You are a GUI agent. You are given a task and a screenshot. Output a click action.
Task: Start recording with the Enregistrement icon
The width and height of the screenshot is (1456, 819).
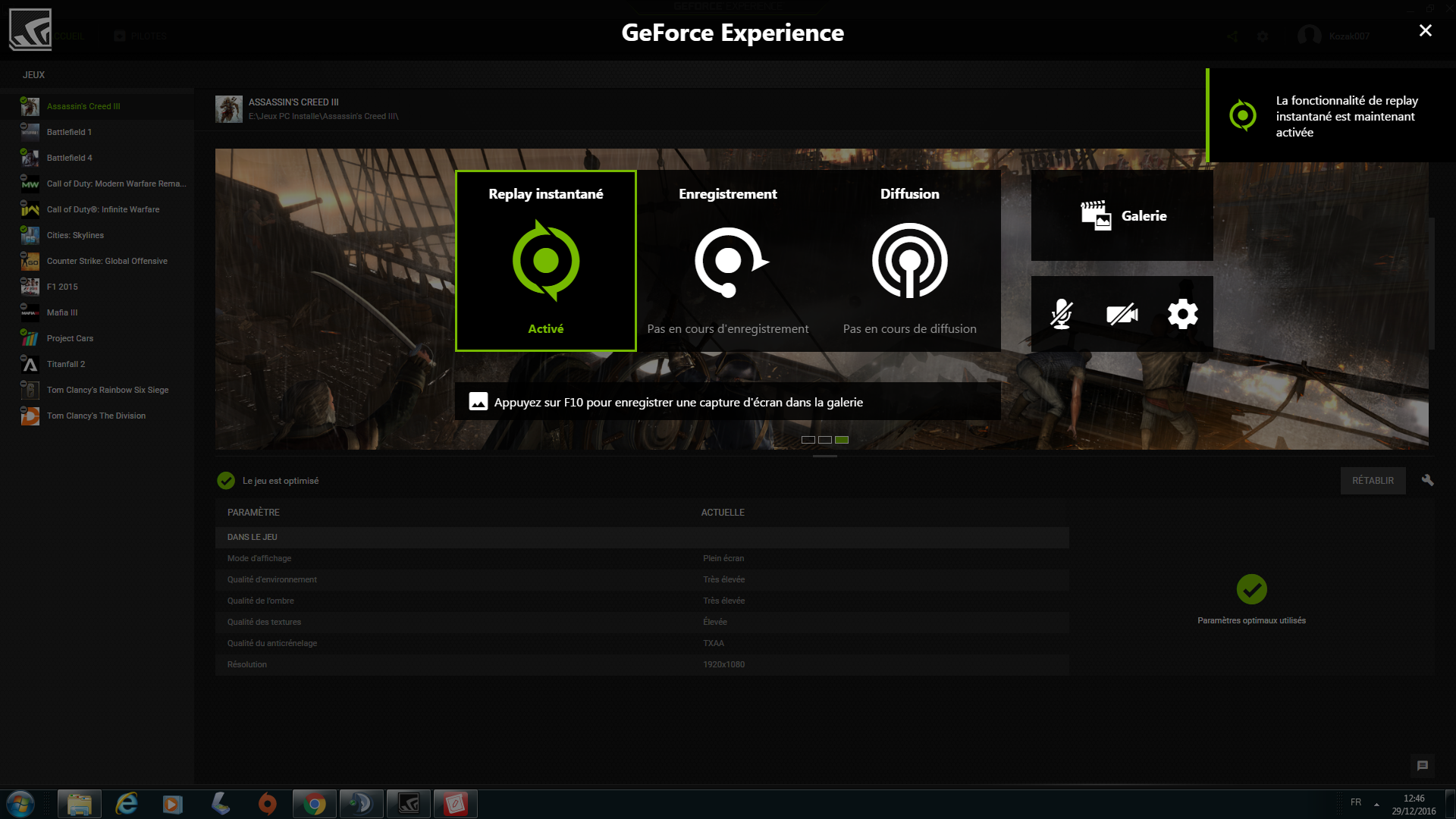(x=729, y=261)
